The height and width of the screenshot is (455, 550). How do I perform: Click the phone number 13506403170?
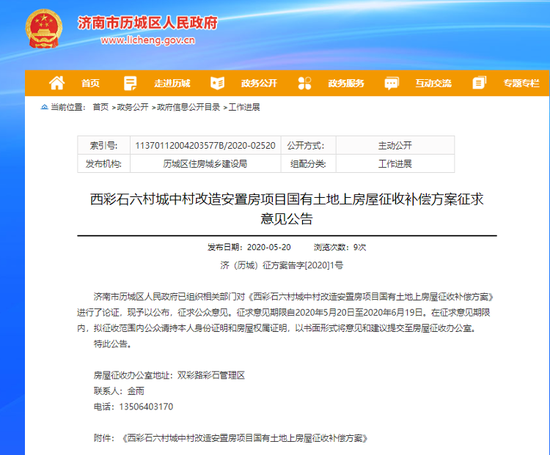(x=146, y=407)
